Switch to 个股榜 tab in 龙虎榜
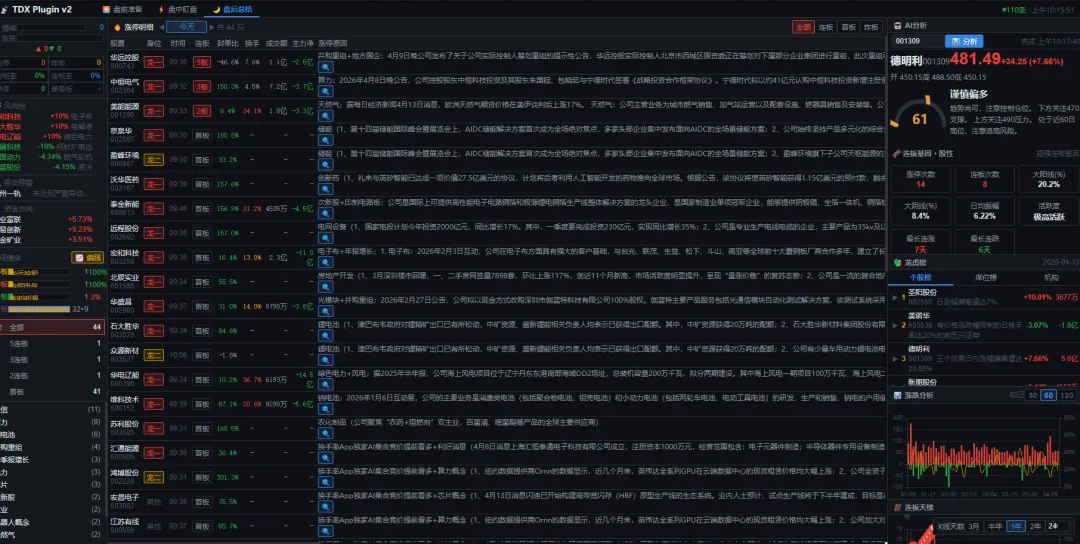 [x=920, y=278]
